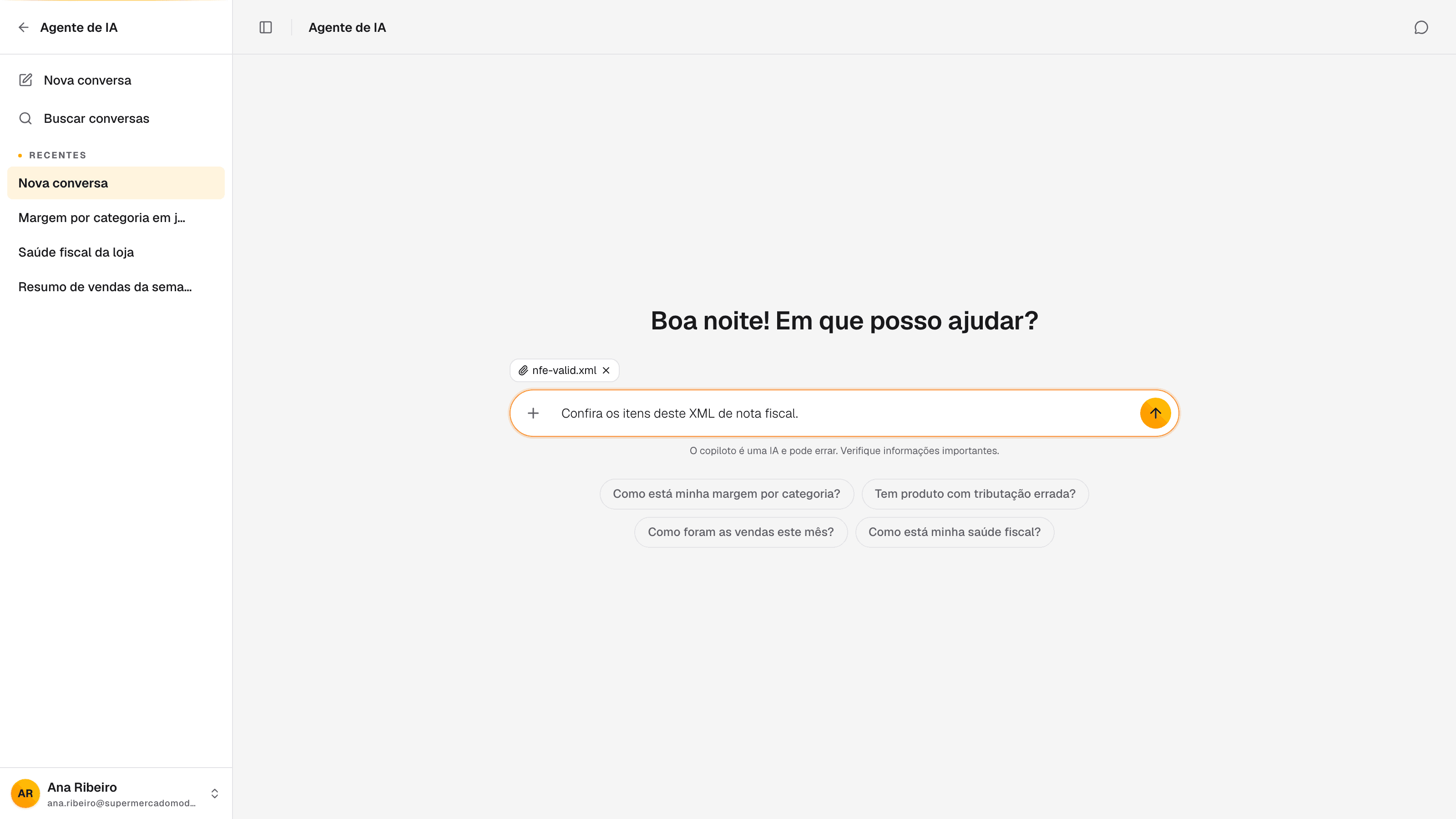Click the paperclip icon on nfe-valid.xml chip
This screenshot has width=1456, height=819.
[523, 370]
